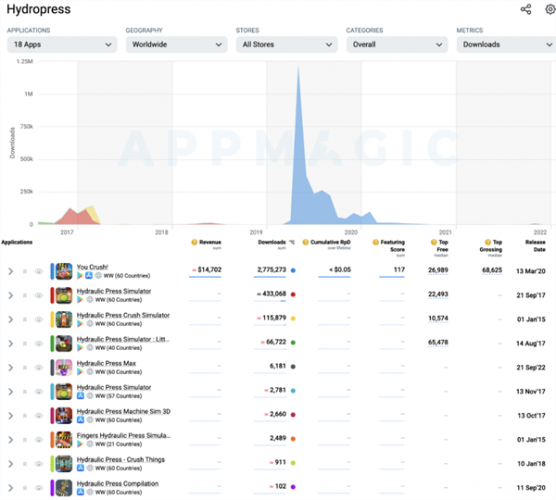Click Google Play icon under You Crush!
The image size is (556, 500).
pos(80,276)
